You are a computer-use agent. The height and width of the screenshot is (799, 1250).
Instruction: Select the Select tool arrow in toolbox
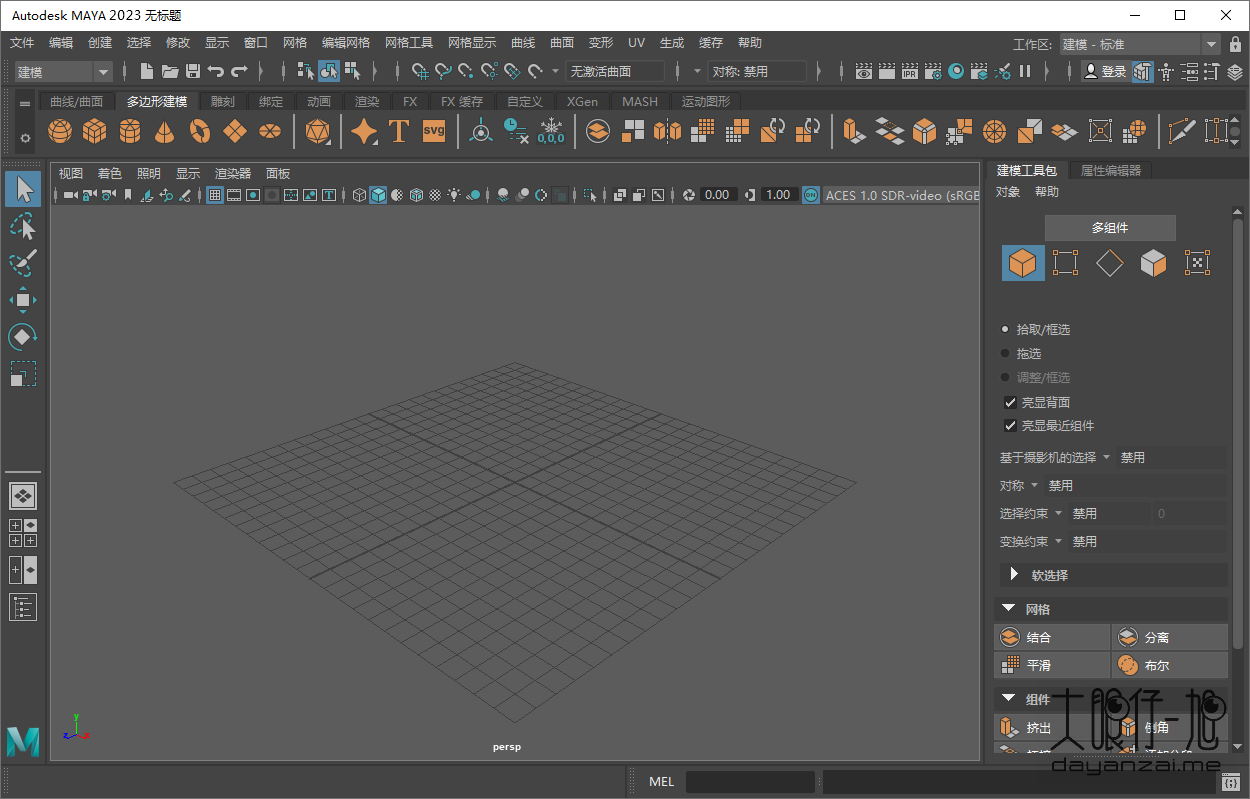[x=24, y=189]
